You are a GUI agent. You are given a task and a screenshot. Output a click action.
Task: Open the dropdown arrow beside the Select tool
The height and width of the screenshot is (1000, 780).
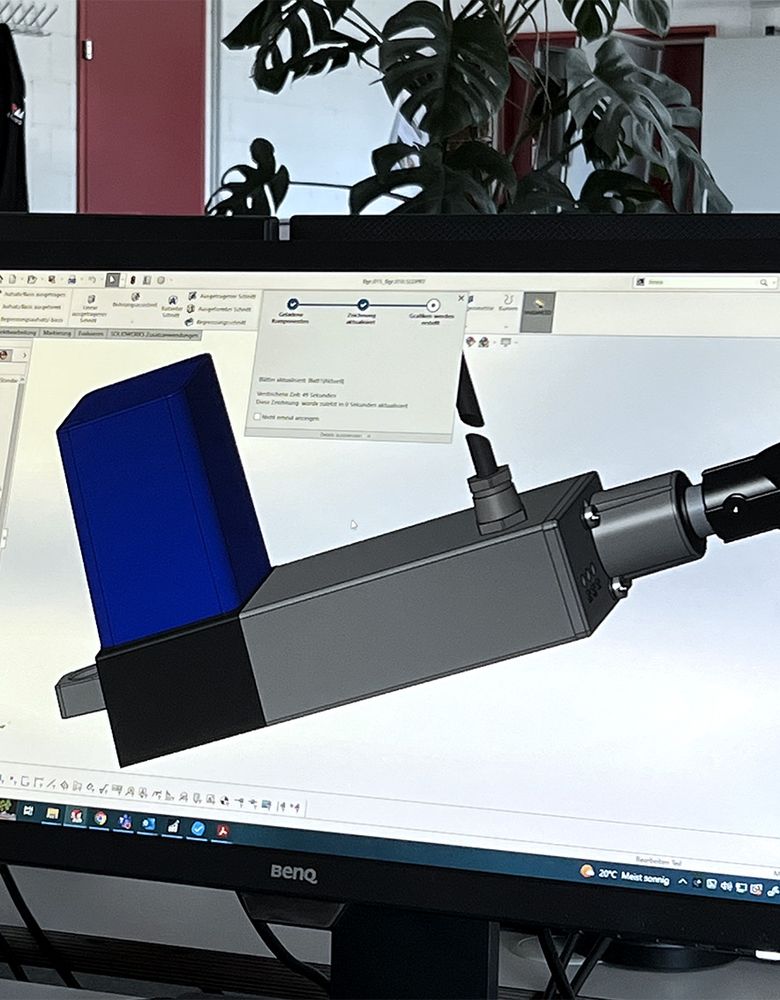[x=122, y=281]
